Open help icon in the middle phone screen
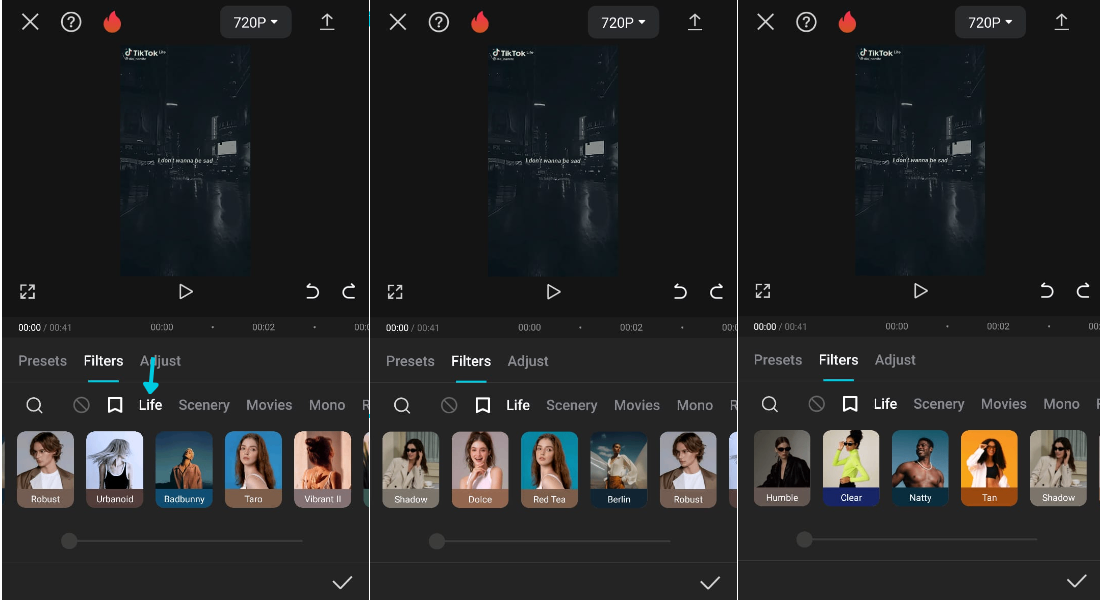Screen dimensions: 1100x600 438,22
